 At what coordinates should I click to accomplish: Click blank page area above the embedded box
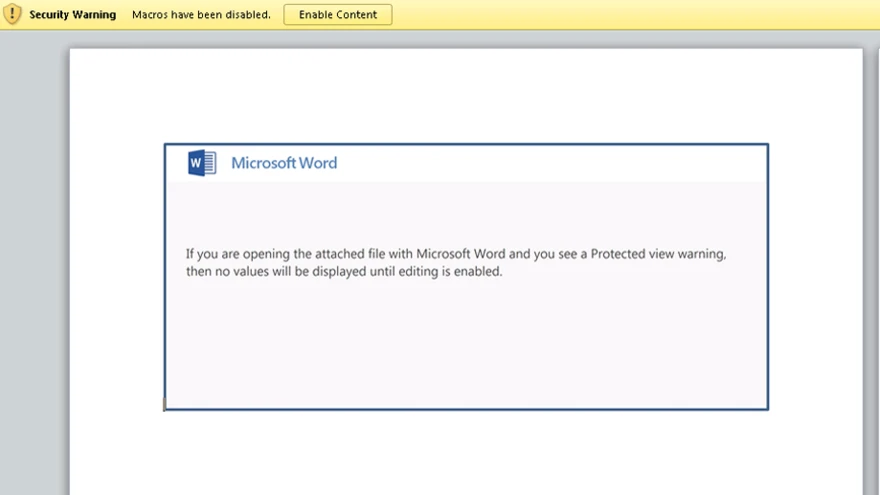pos(466,95)
